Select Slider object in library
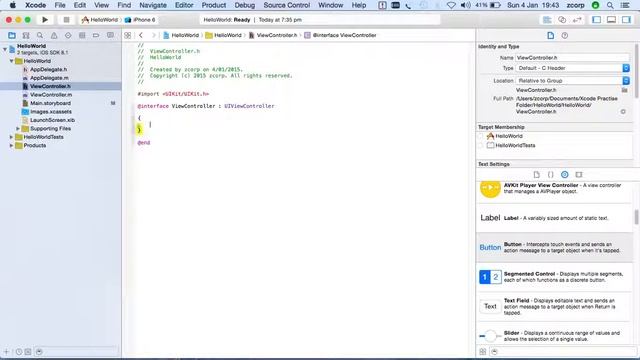Viewport: 640px width, 360px height. click(x=555, y=336)
